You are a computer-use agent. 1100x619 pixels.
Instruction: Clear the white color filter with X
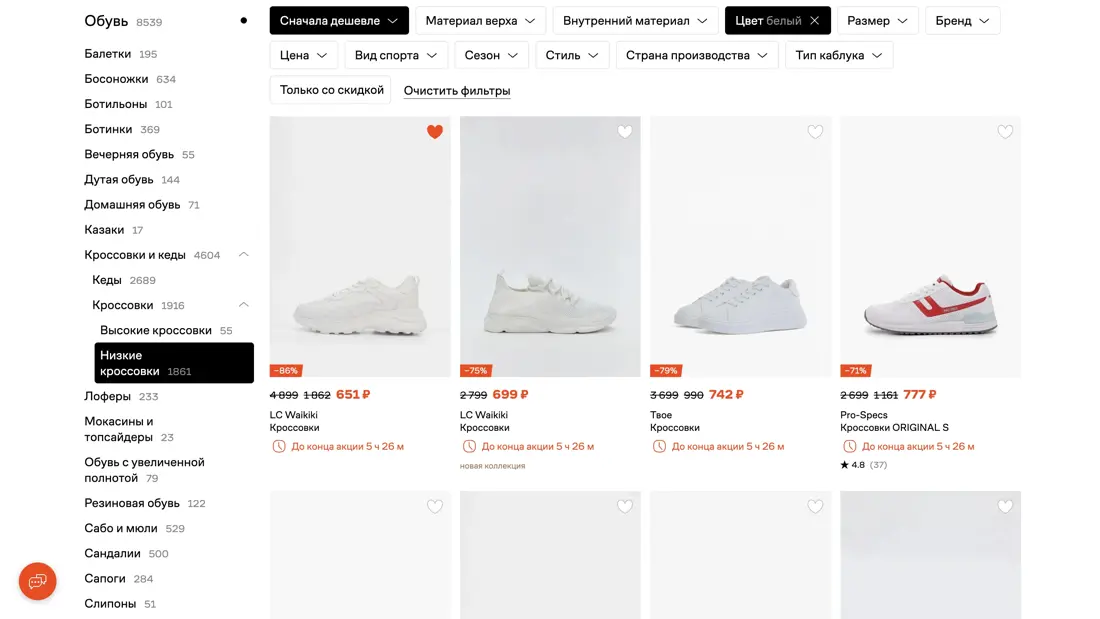(815, 21)
